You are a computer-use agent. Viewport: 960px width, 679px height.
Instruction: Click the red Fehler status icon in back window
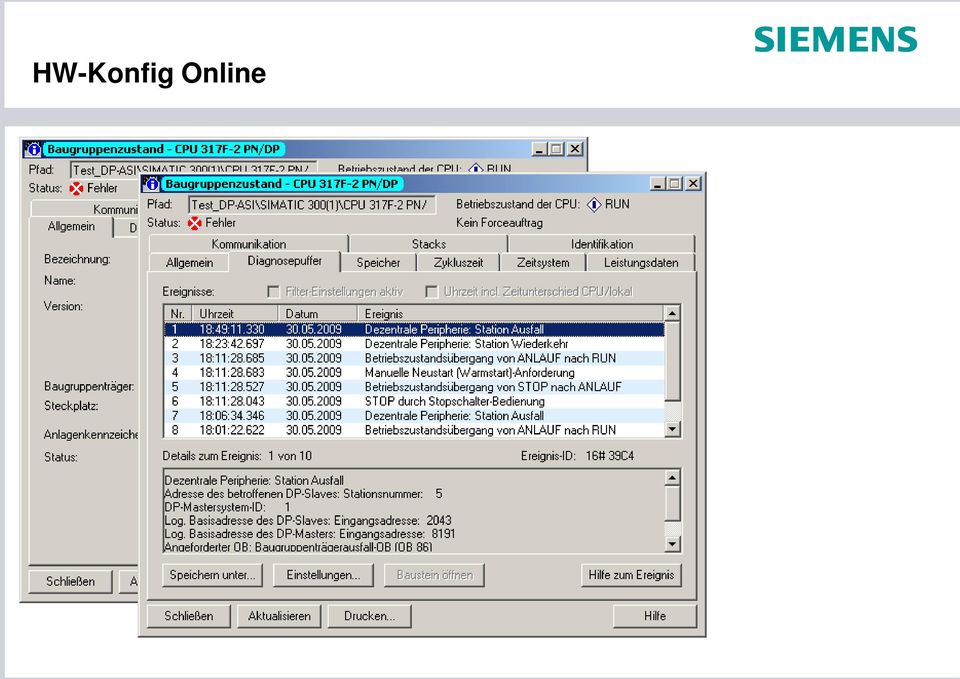coord(77,188)
